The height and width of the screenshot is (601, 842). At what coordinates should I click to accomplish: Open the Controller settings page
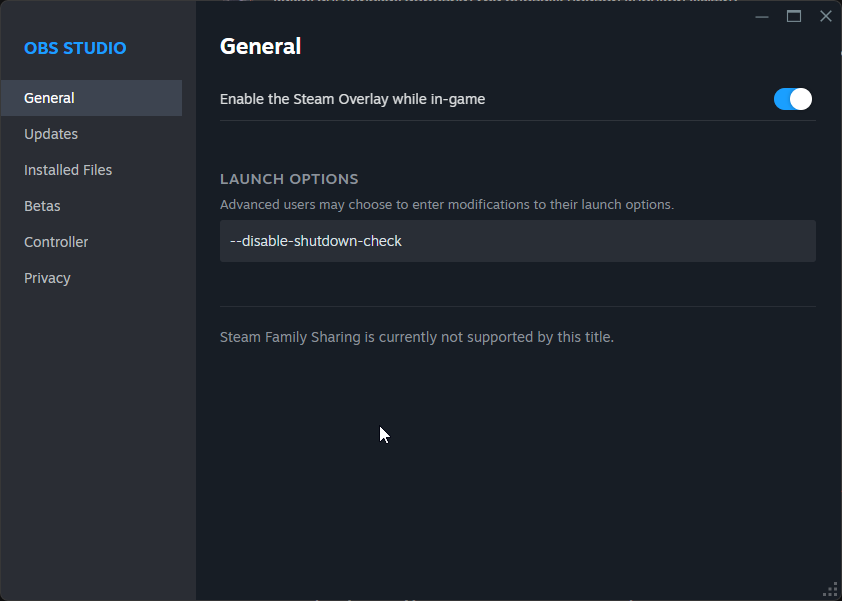[56, 242]
